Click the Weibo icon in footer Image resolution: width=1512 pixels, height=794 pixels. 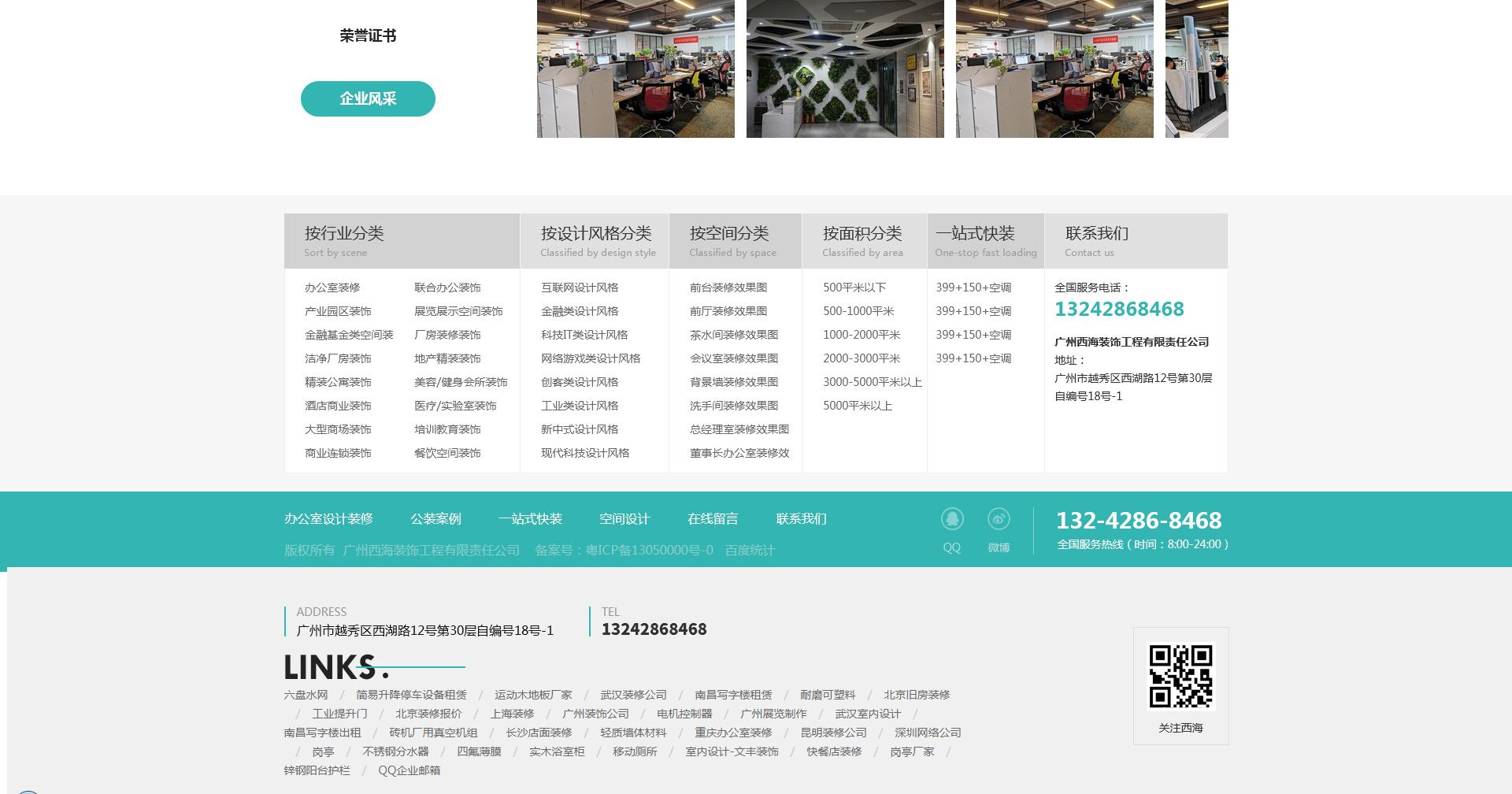click(x=999, y=519)
